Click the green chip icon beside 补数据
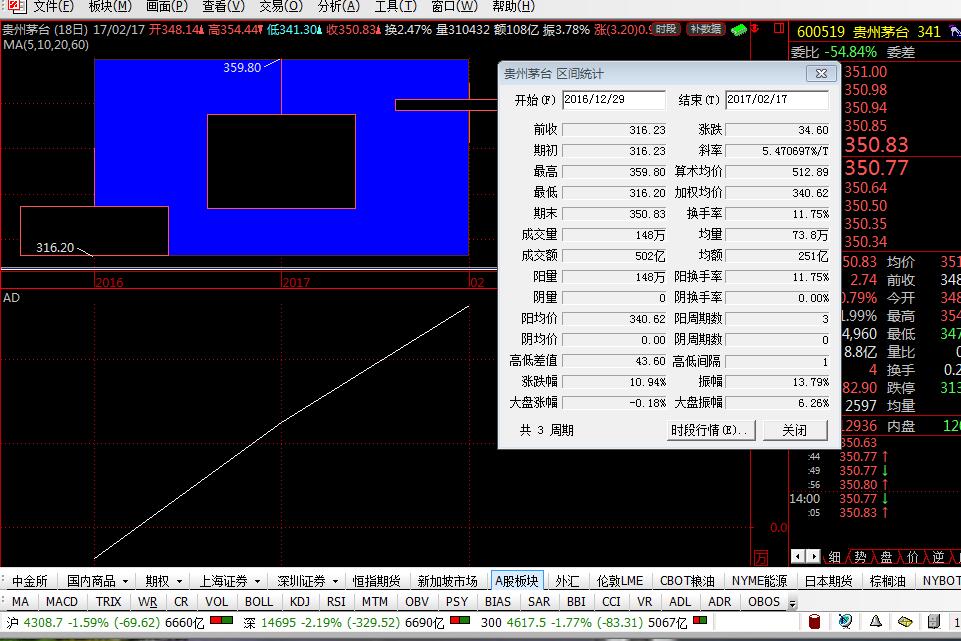This screenshot has width=961, height=641. 739,29
